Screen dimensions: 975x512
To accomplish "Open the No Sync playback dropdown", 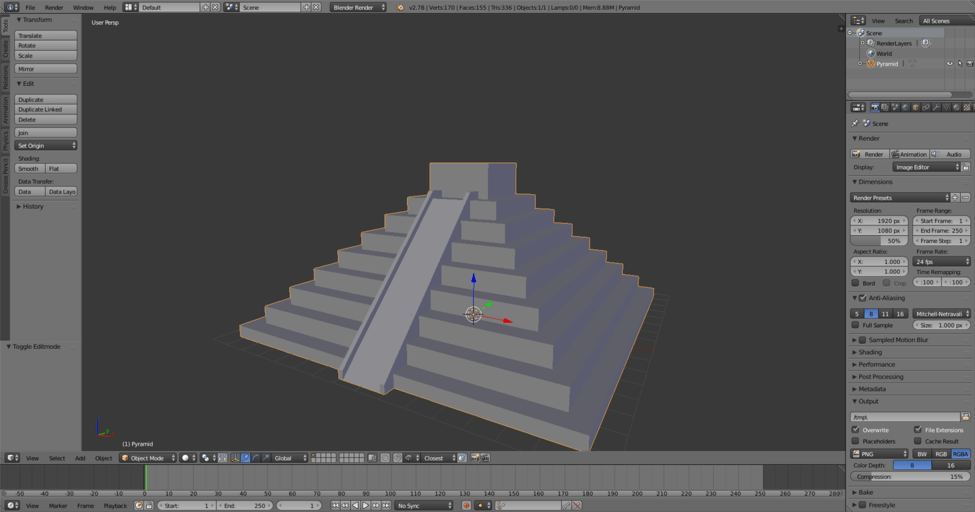I will 423,506.
